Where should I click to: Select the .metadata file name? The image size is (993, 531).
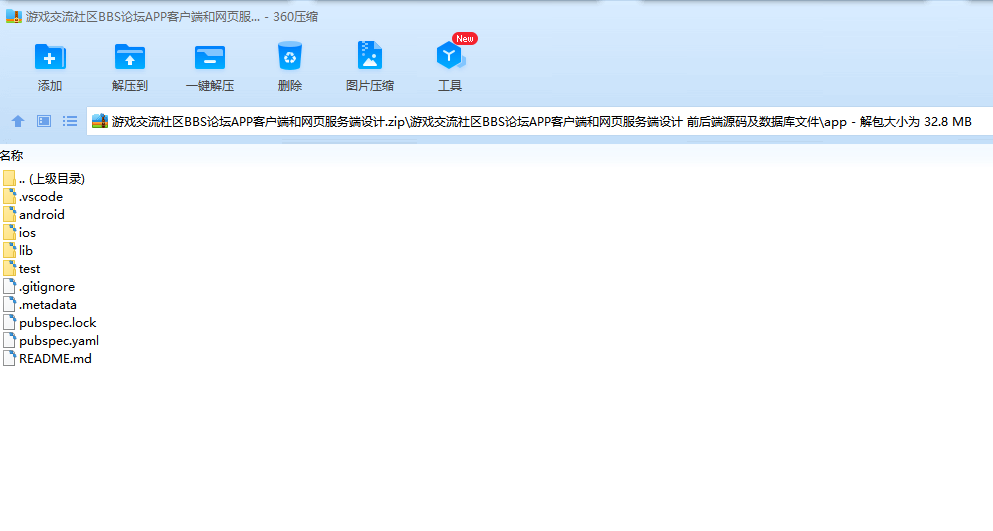(x=47, y=305)
